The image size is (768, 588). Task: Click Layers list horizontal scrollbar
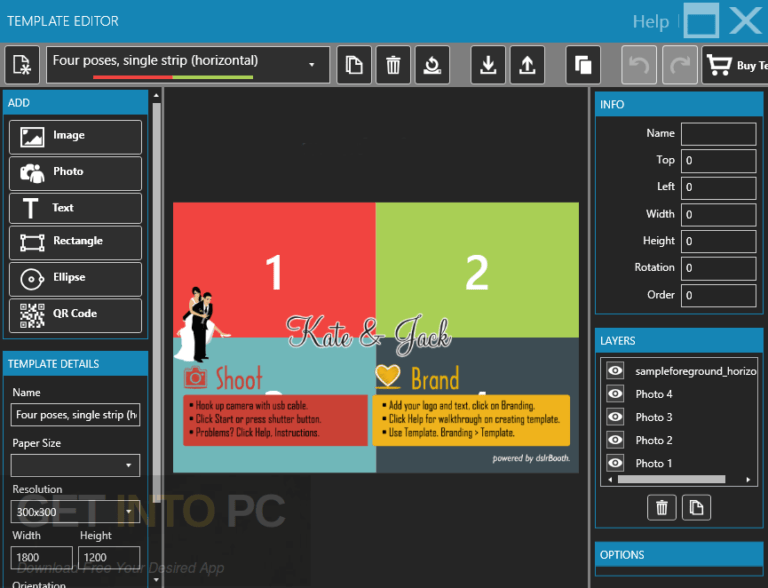pos(671,479)
